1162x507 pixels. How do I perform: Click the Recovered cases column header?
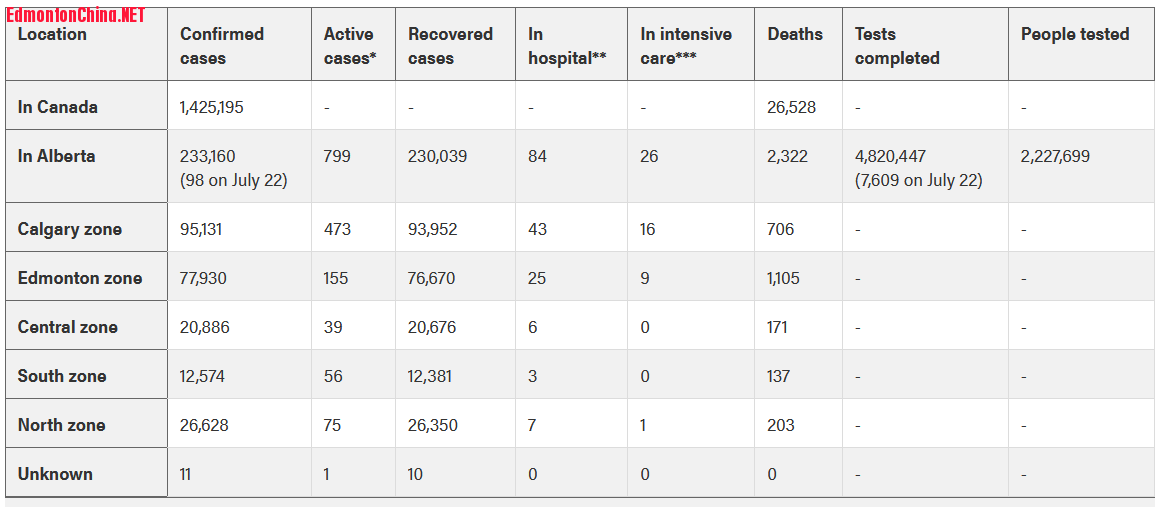click(450, 46)
